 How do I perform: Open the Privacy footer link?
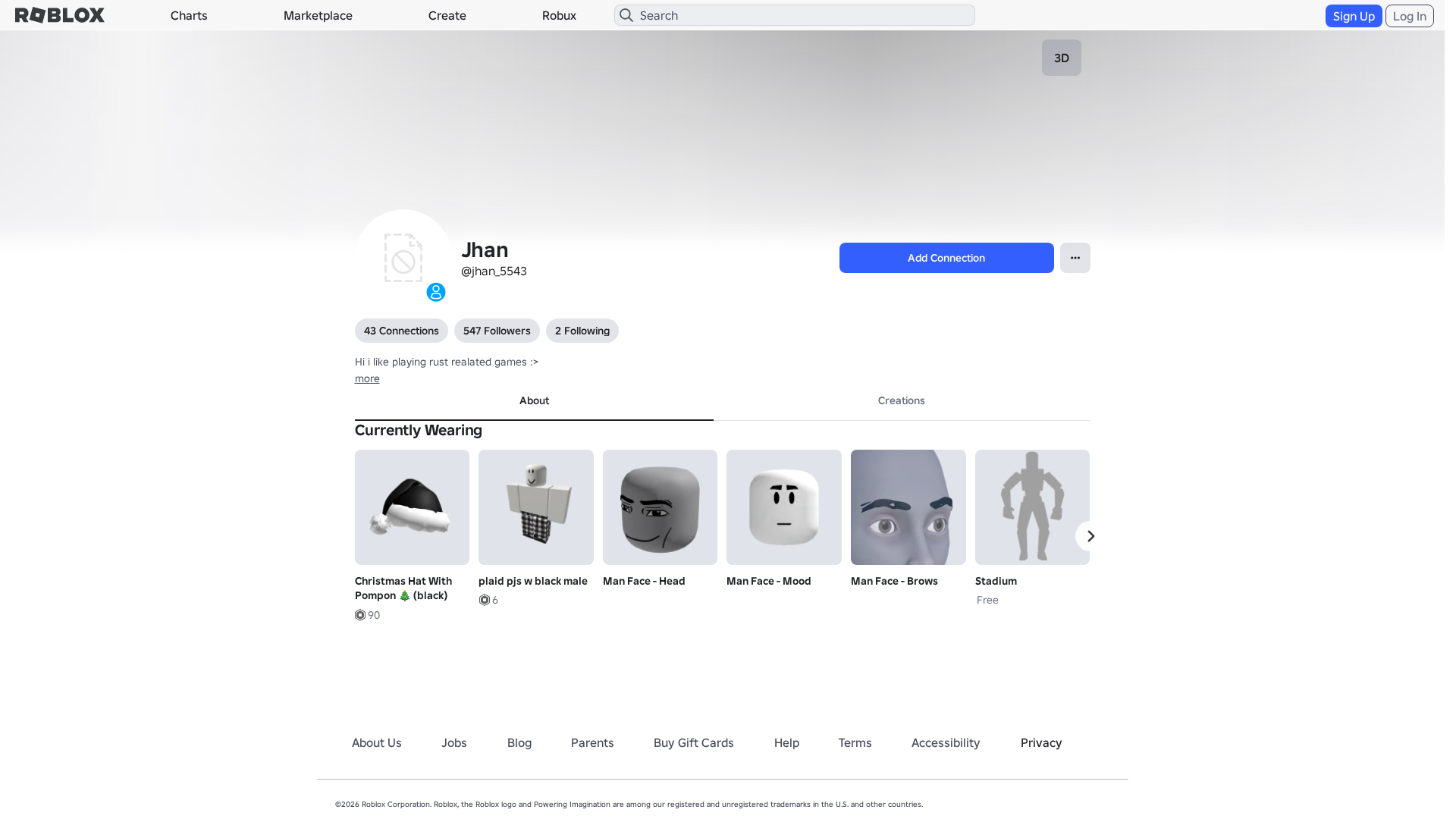point(1041,743)
